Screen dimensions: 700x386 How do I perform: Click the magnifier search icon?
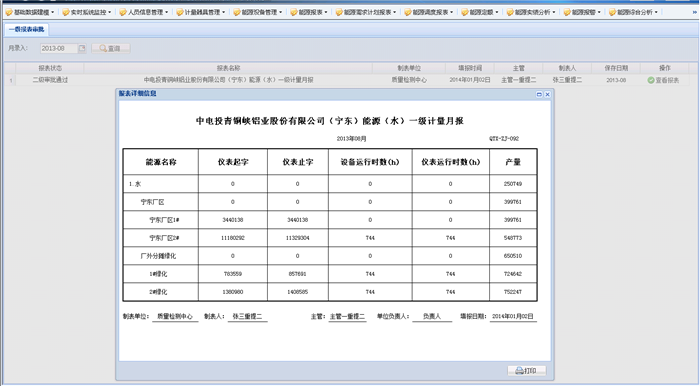(103, 48)
